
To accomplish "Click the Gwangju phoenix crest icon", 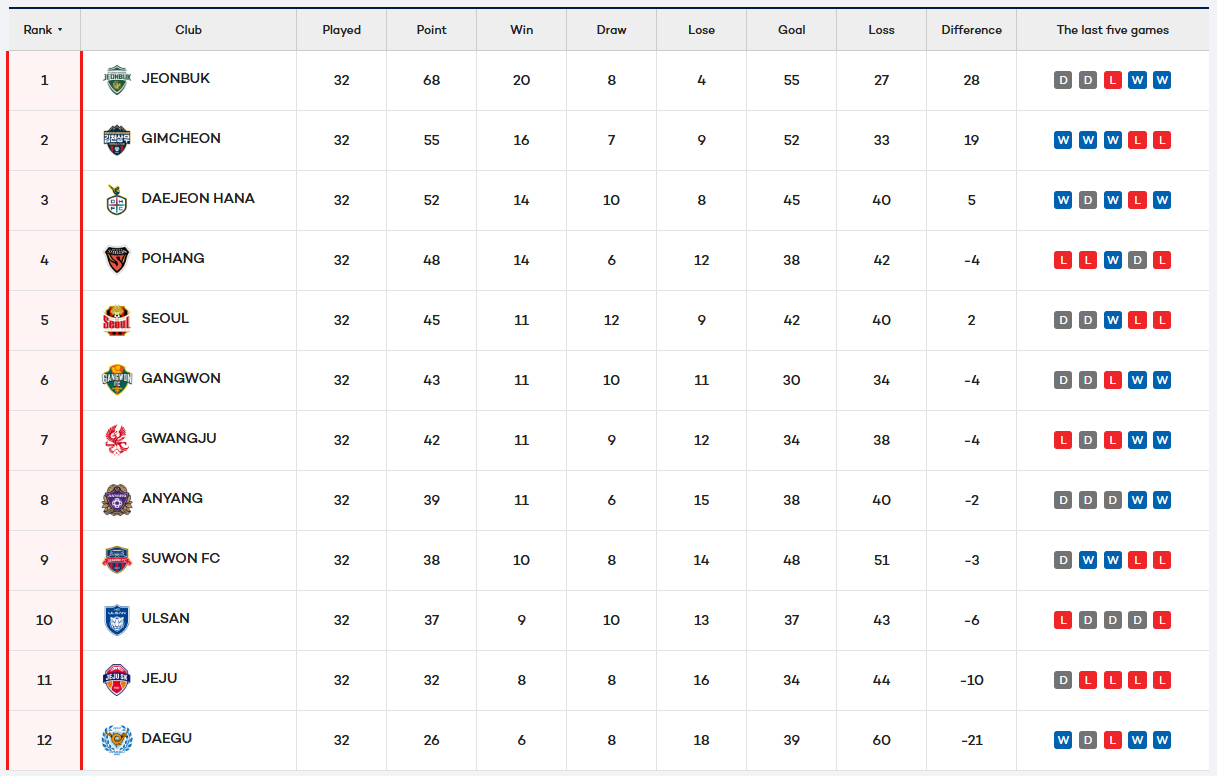I will click(117, 440).
